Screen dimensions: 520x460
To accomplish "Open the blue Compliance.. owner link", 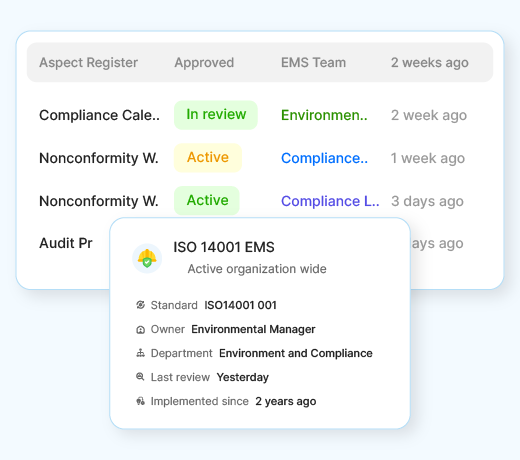I will tap(324, 158).
